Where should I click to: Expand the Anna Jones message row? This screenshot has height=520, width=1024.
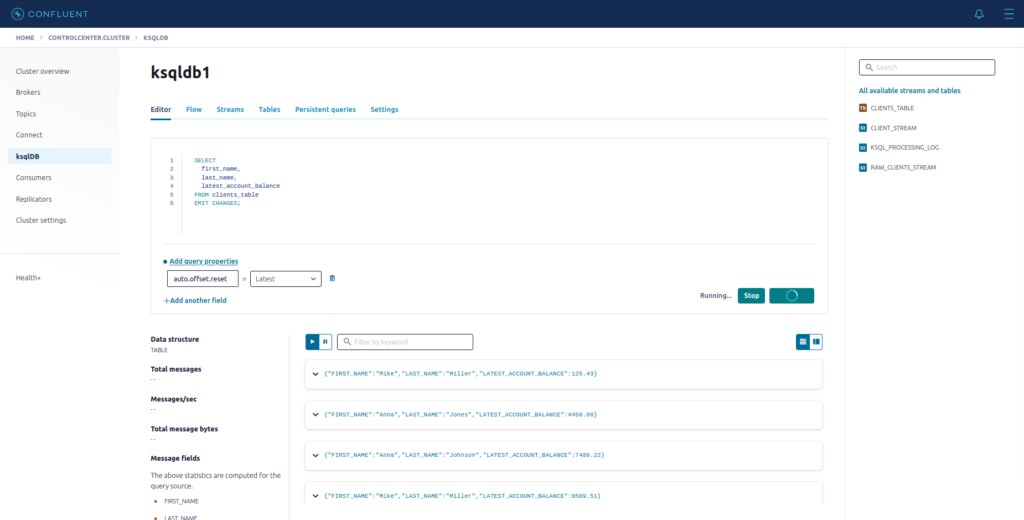pos(315,414)
